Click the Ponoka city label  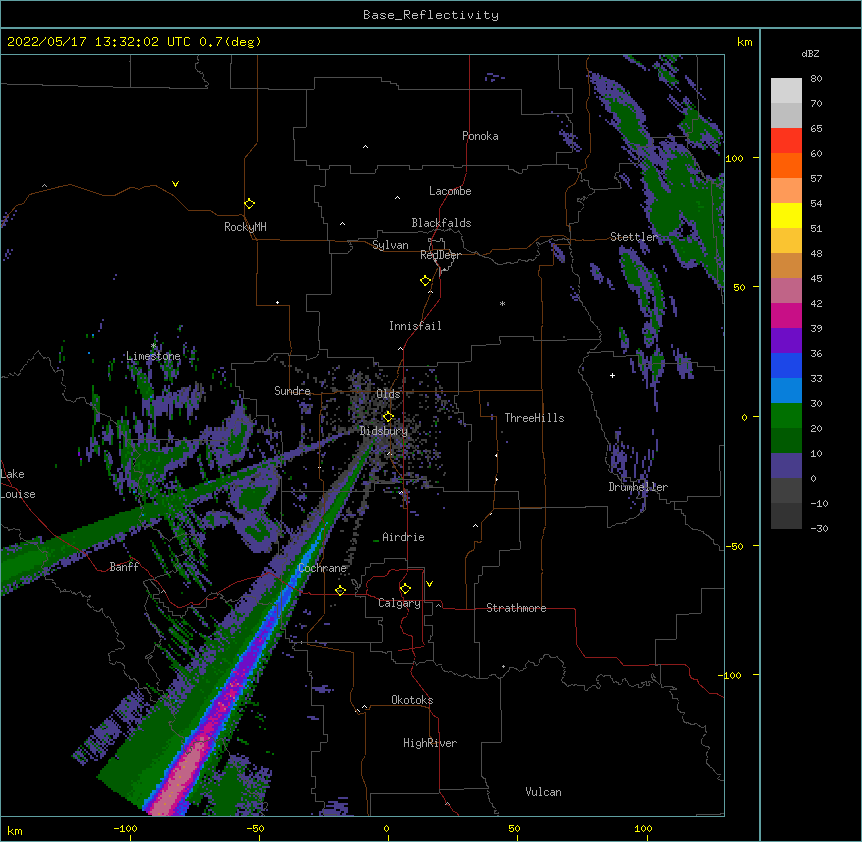480,136
